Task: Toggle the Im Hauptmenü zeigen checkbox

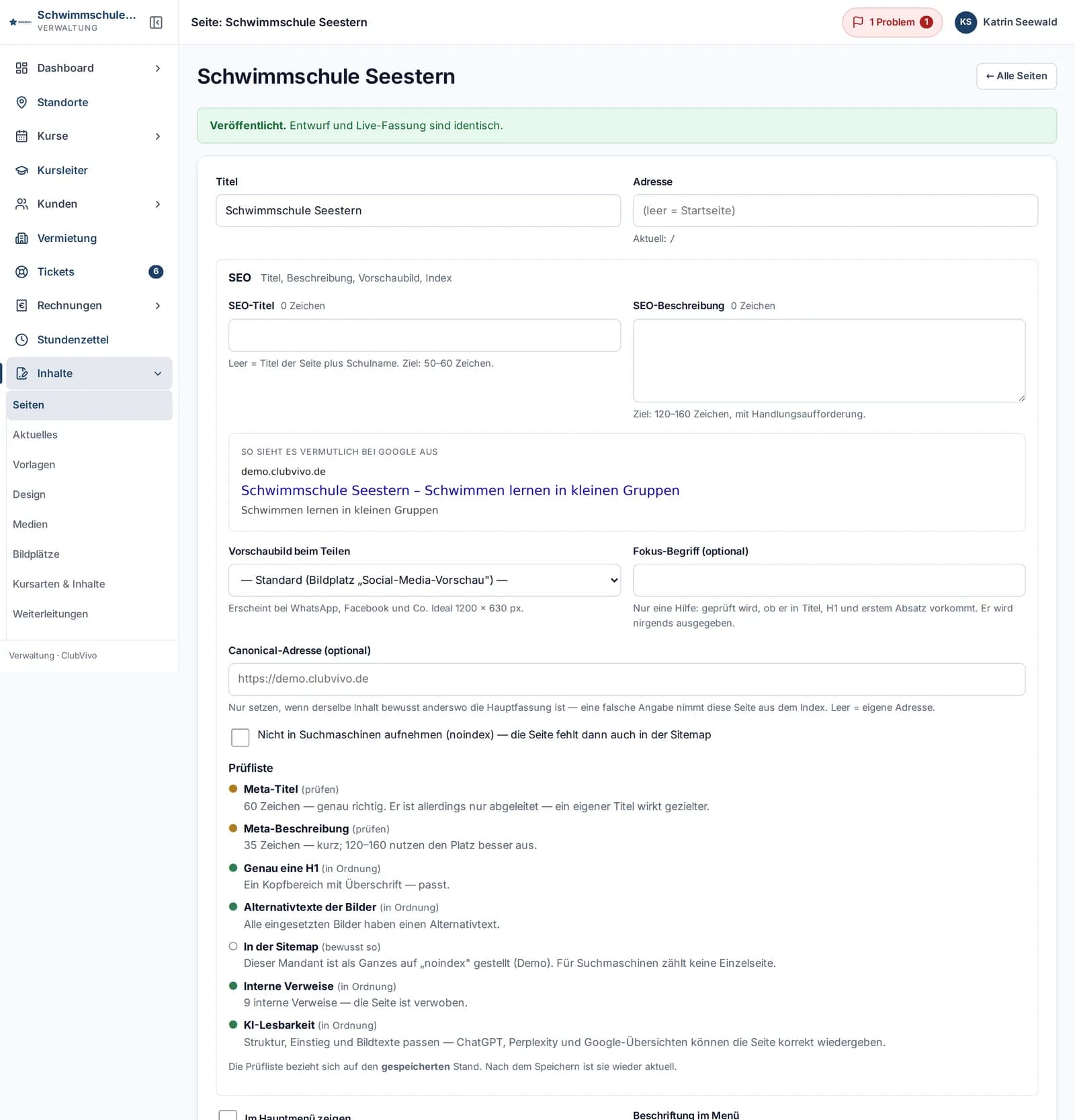Action: tap(228, 1115)
